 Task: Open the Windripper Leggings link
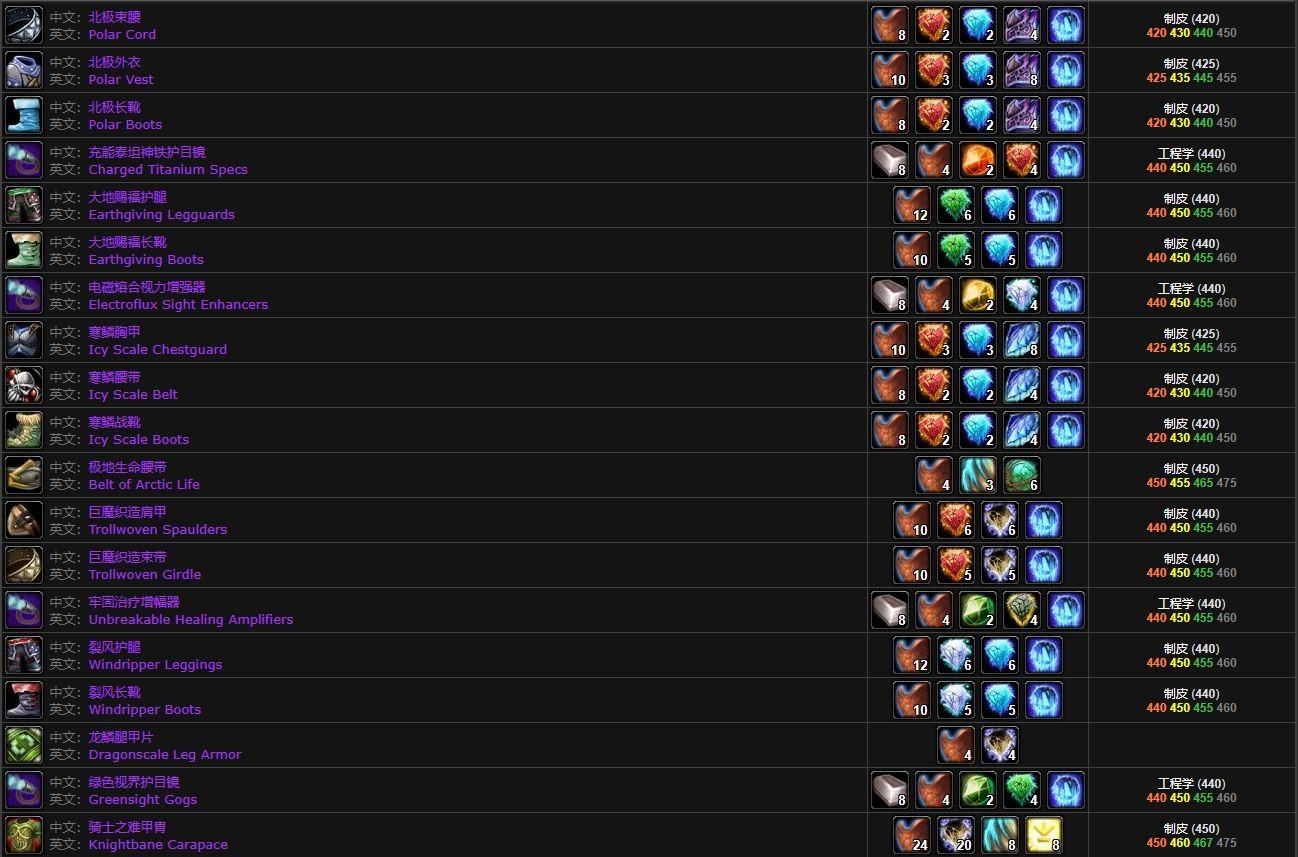point(155,664)
